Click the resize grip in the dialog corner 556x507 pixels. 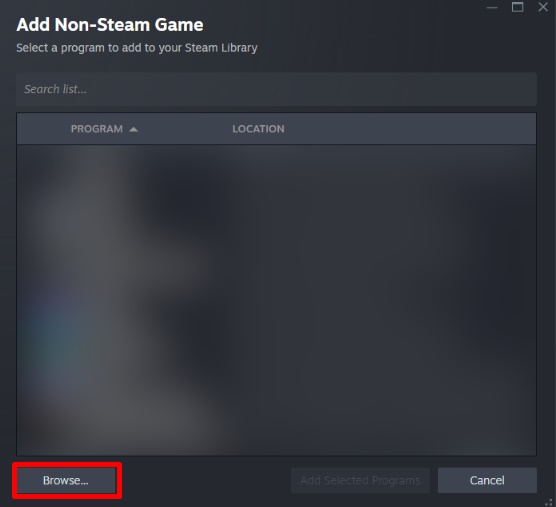[549, 502]
